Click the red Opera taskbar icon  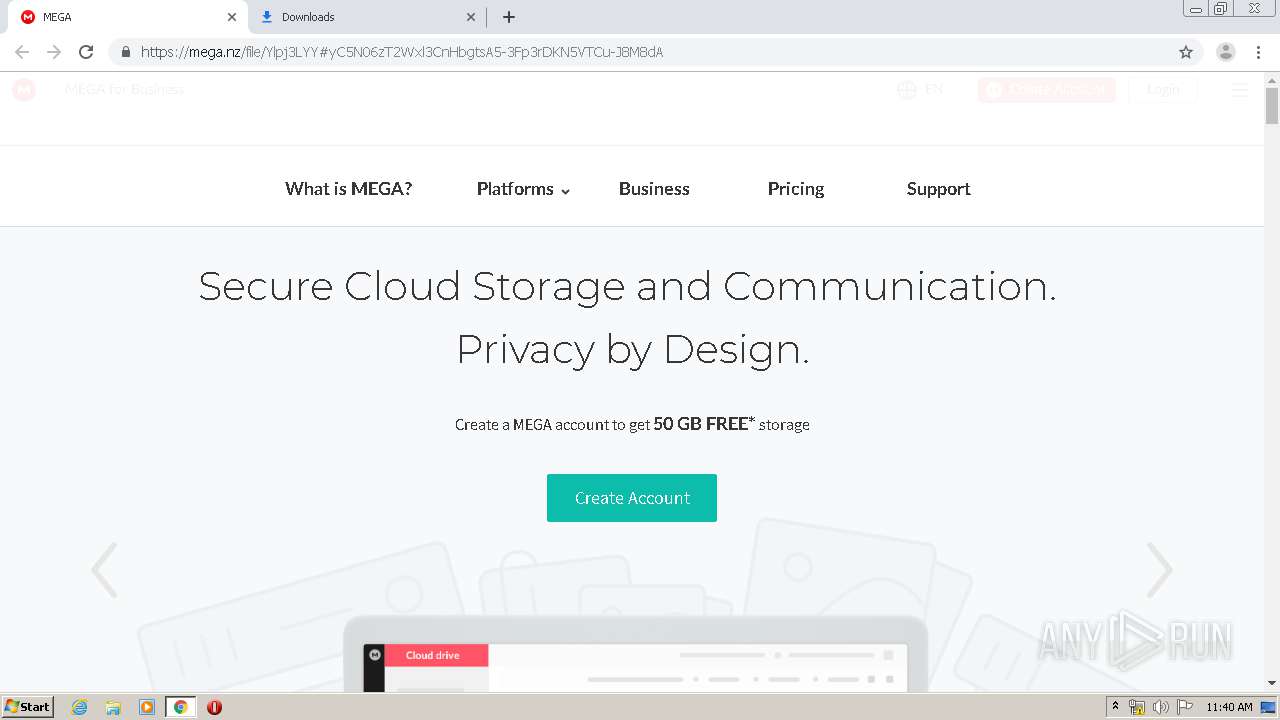(x=214, y=707)
